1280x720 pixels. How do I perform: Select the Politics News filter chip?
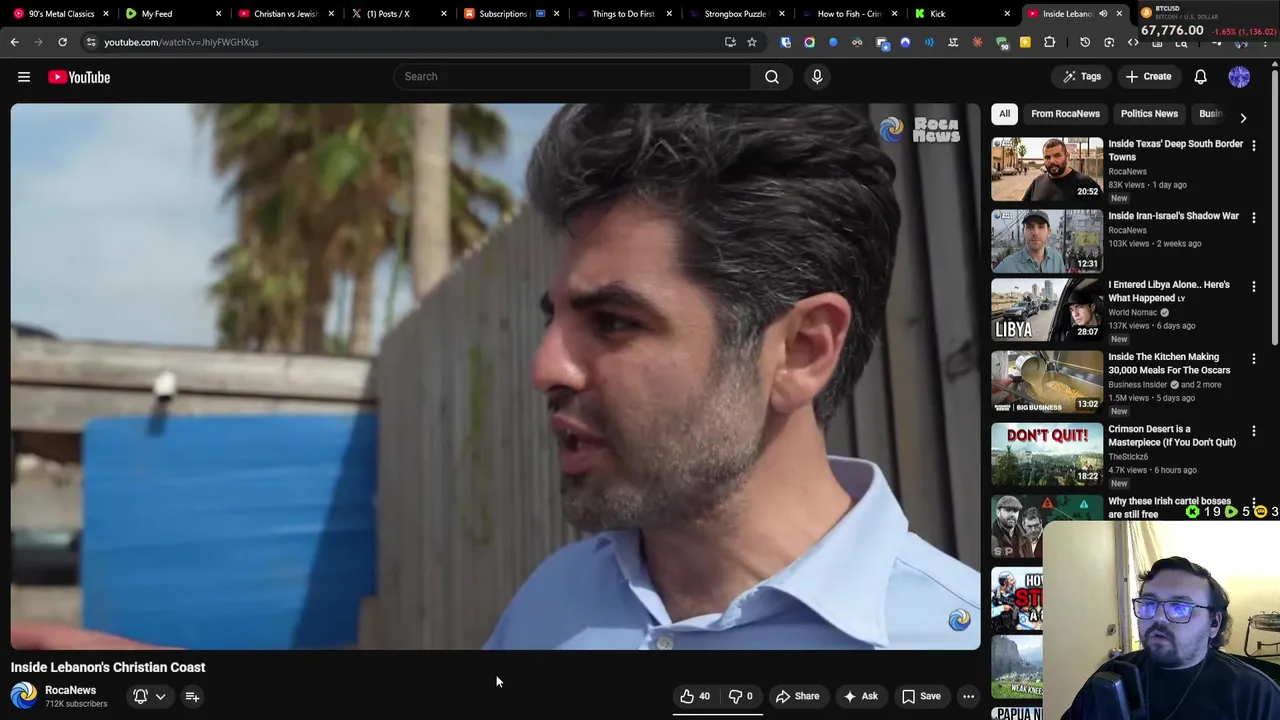(x=1149, y=114)
